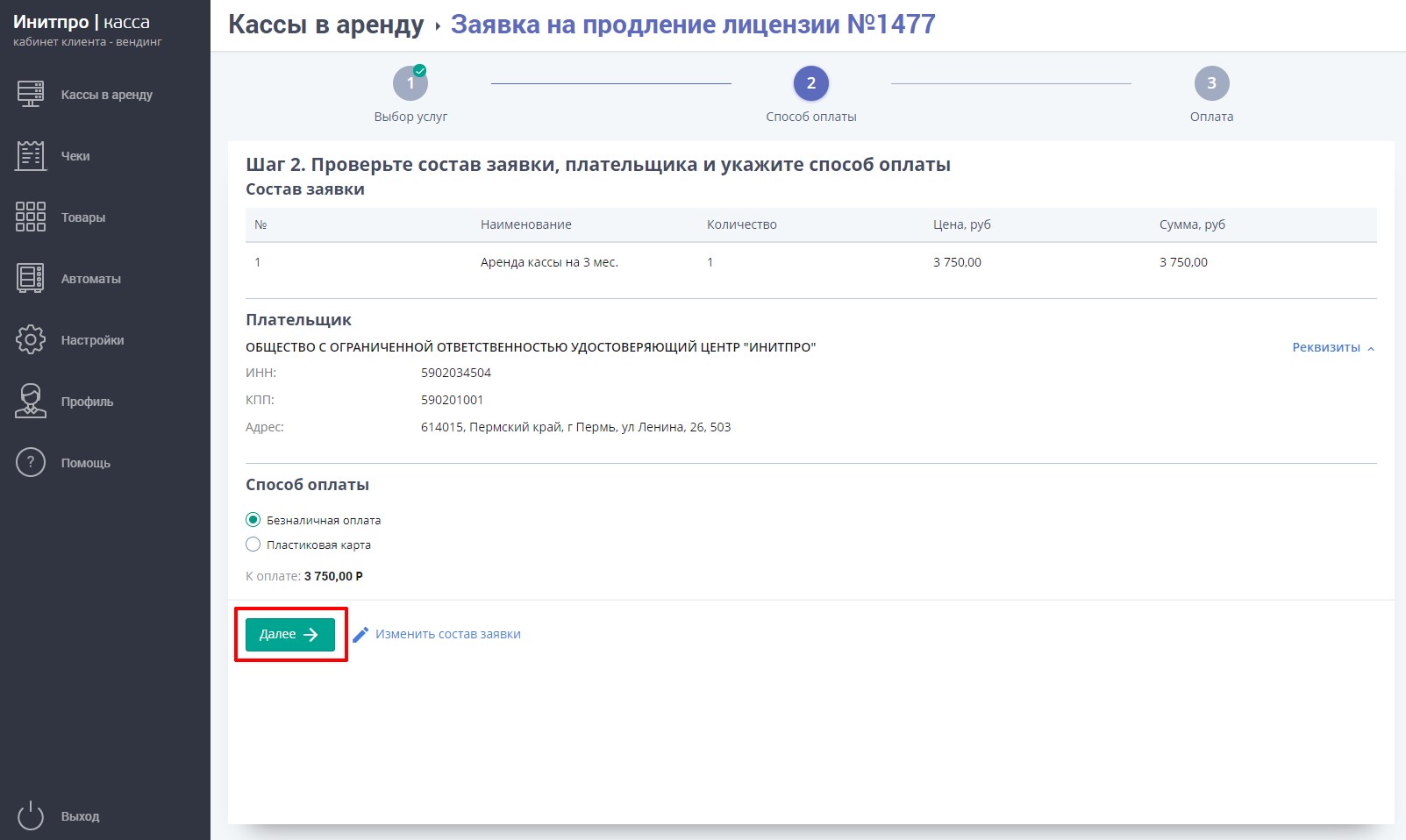Click the К оплате amount 3 750,00 ₽
This screenshot has height=840, width=1406.
point(333,576)
